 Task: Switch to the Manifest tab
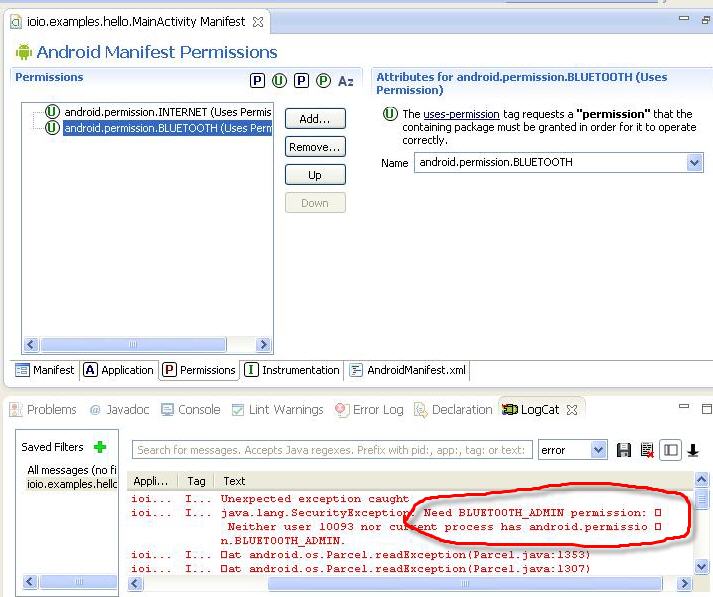[x=45, y=370]
